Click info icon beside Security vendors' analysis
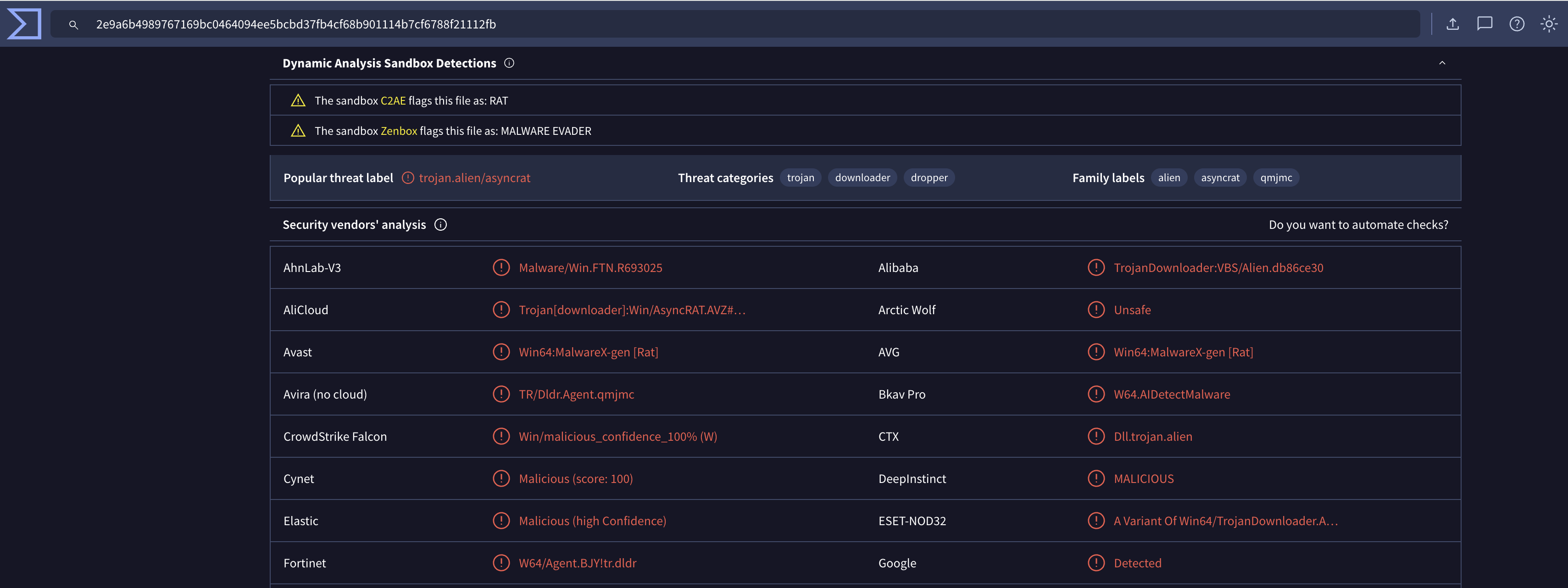 (x=441, y=225)
